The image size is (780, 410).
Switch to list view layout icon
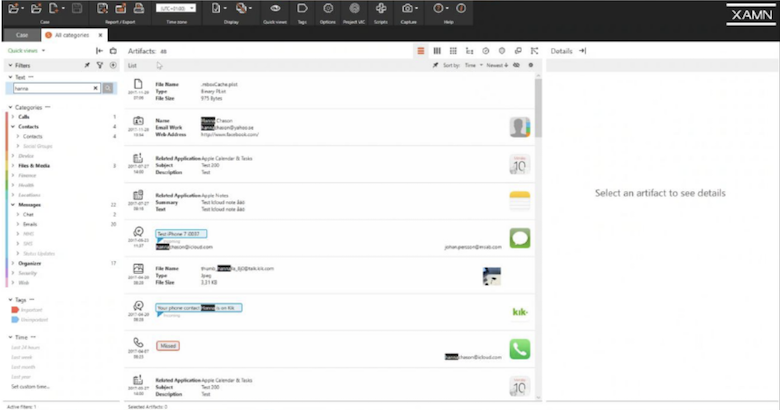421,51
